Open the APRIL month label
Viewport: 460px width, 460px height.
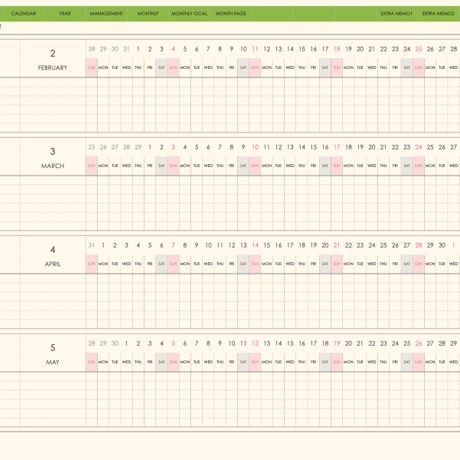click(53, 264)
